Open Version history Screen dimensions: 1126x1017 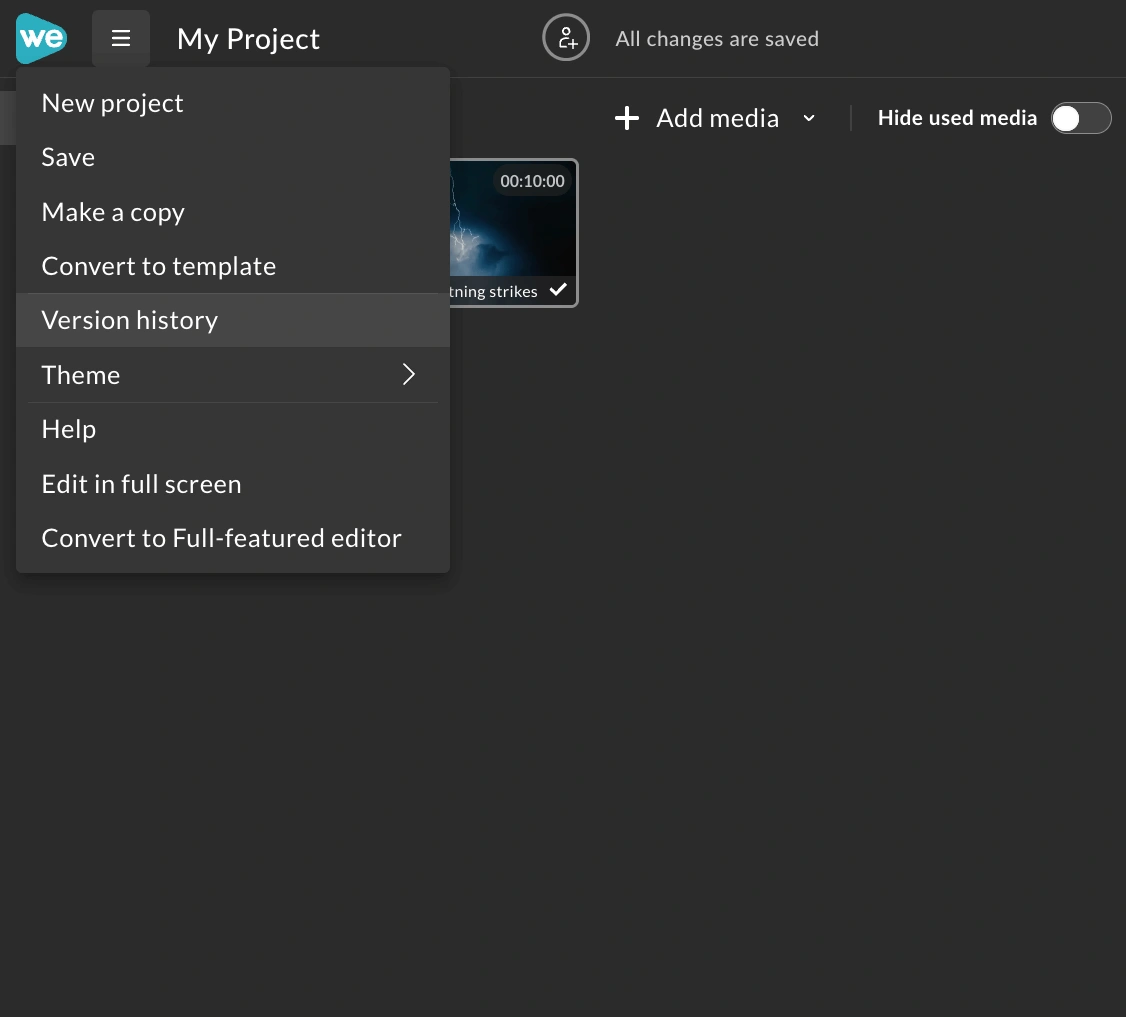233,320
